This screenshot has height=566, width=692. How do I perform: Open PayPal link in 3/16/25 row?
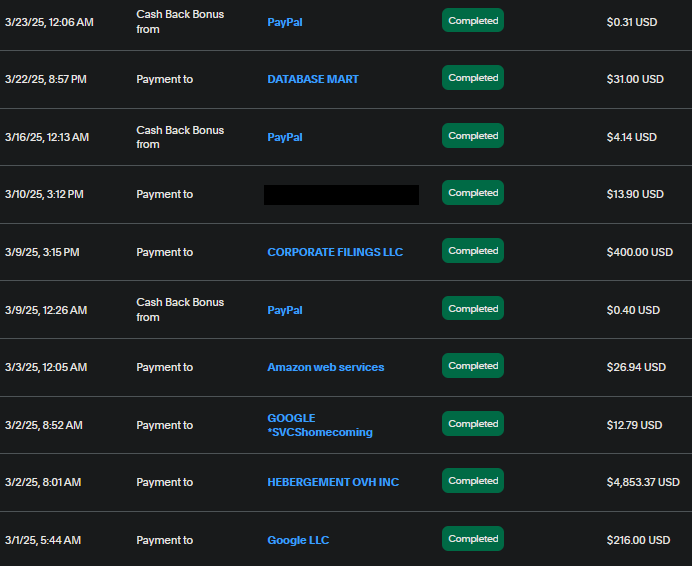pyautogui.click(x=285, y=137)
